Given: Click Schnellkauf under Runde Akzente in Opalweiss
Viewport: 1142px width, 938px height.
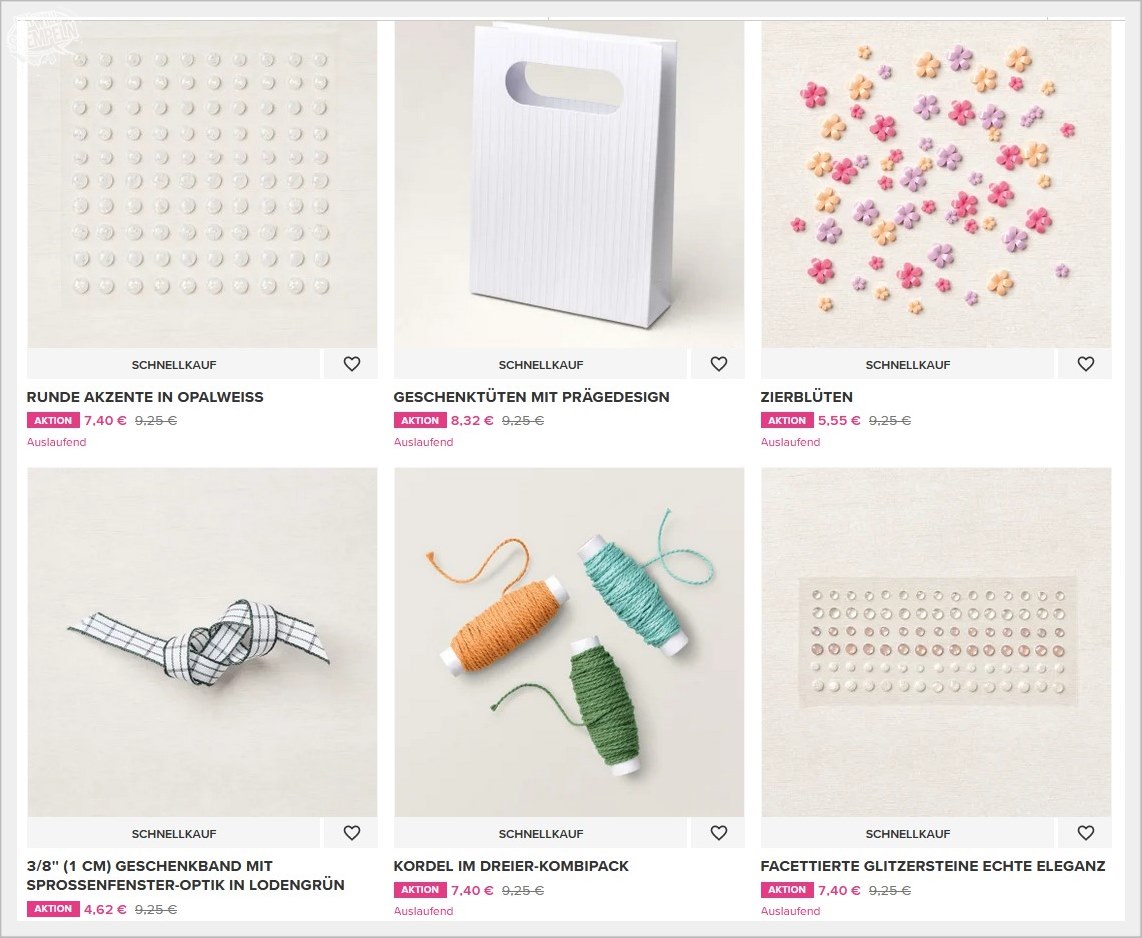Looking at the screenshot, I should tap(174, 365).
